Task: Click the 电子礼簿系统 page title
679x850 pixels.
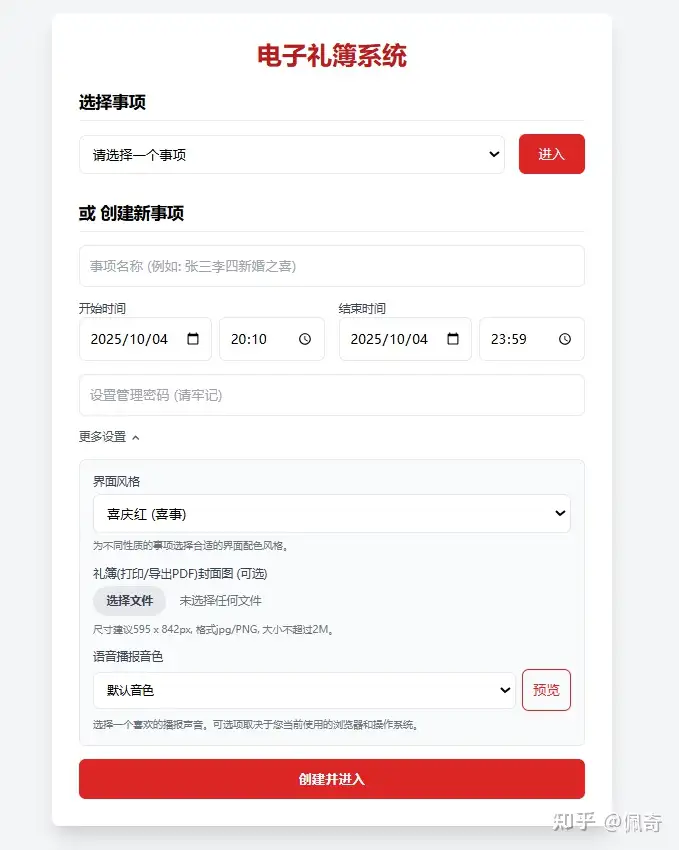Action: [x=332, y=56]
